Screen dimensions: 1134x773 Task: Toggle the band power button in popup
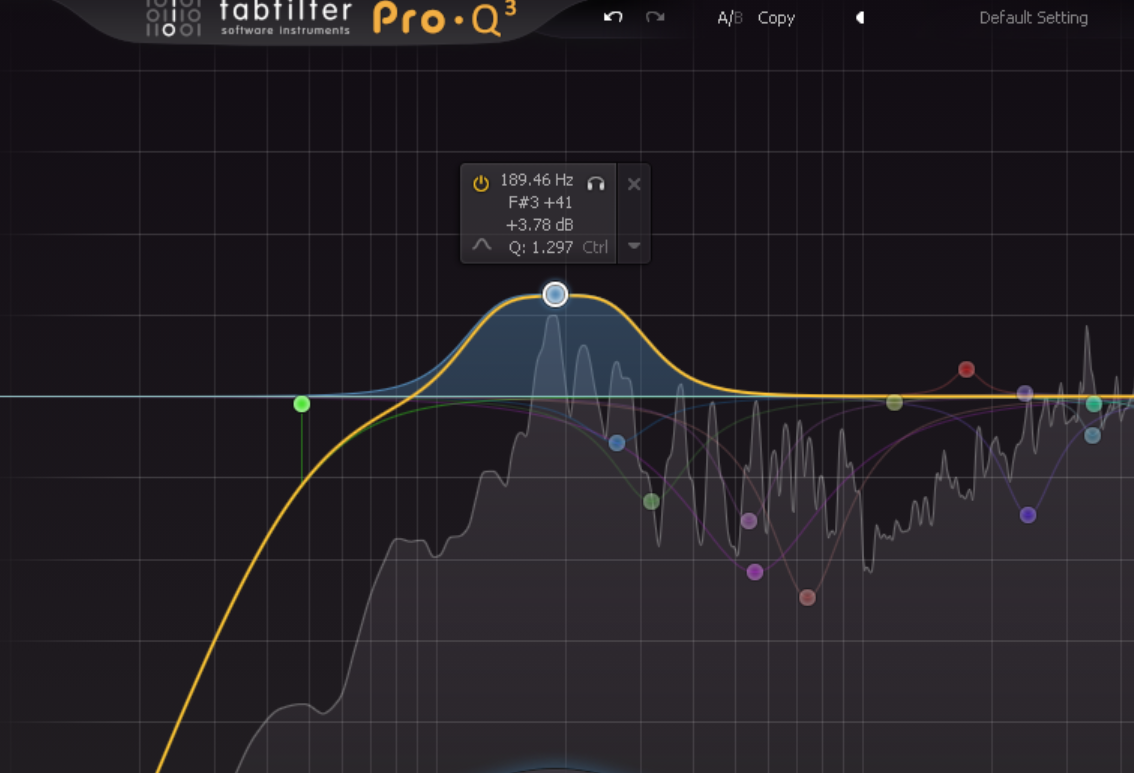tap(481, 183)
